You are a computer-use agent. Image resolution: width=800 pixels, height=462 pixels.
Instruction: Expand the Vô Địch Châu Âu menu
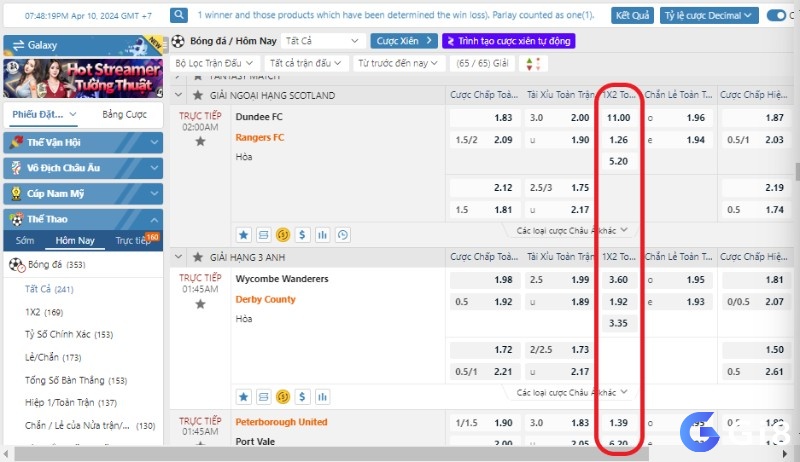click(x=83, y=168)
